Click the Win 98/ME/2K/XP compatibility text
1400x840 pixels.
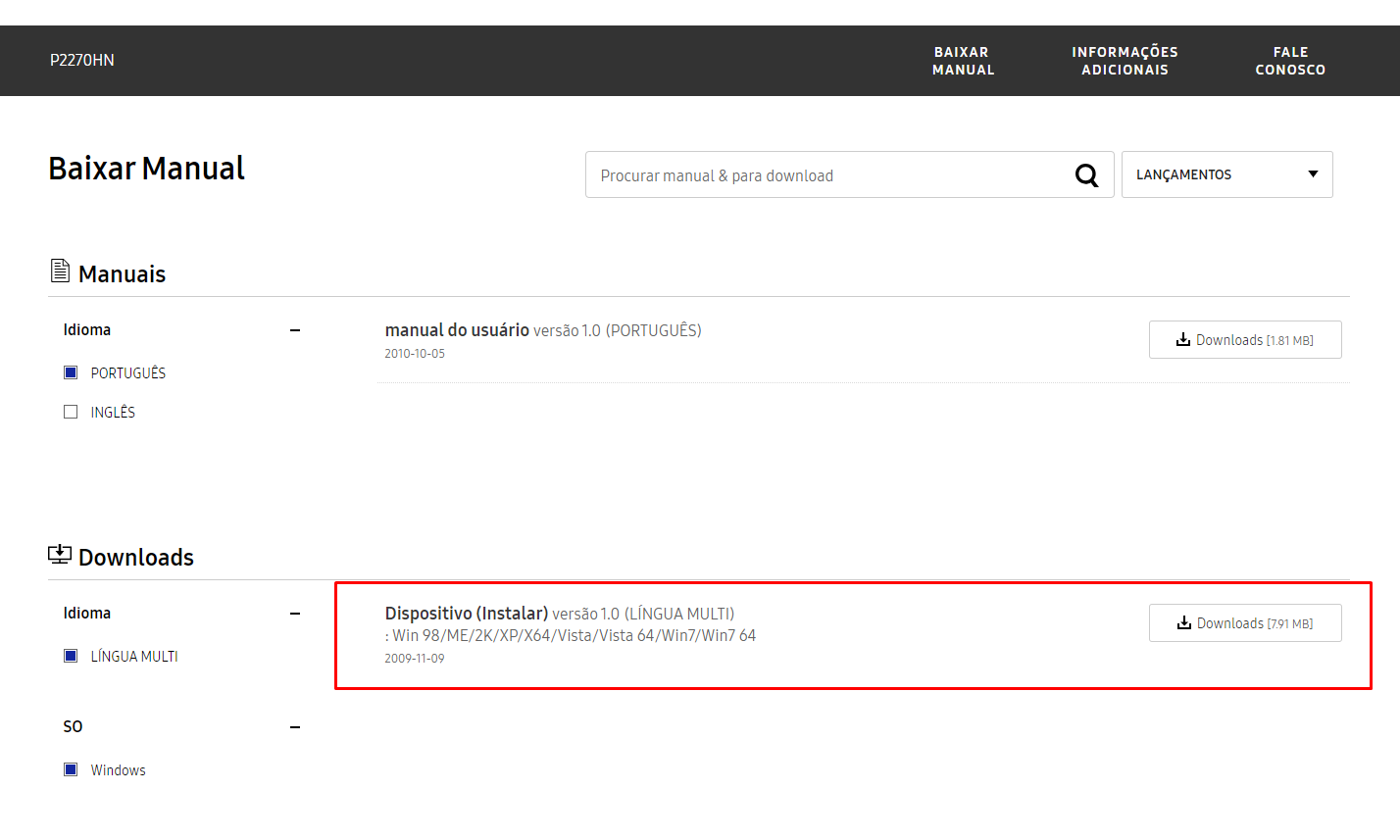(571, 635)
